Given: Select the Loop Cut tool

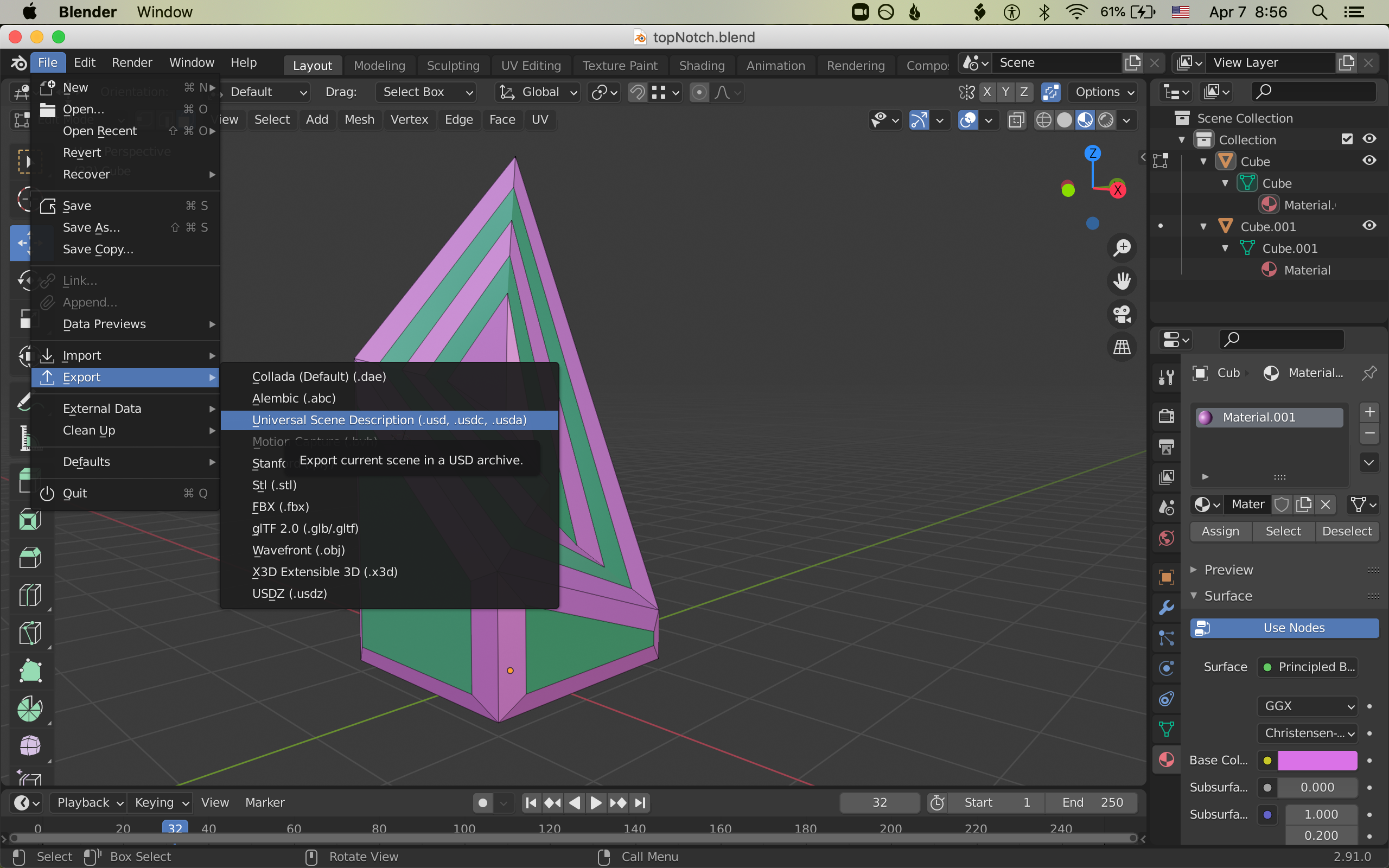Looking at the screenshot, I should [x=30, y=595].
